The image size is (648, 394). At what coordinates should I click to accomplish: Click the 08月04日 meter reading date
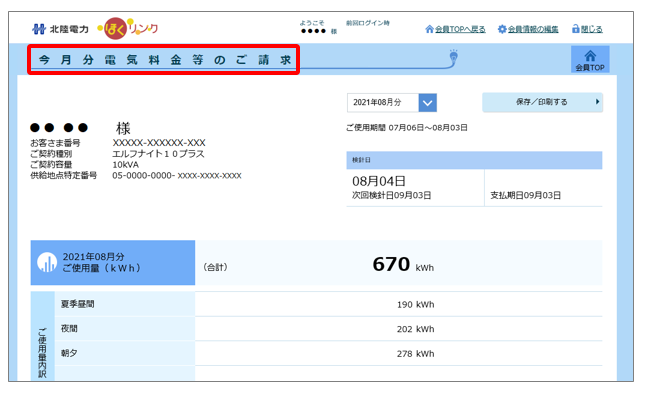[x=379, y=181]
